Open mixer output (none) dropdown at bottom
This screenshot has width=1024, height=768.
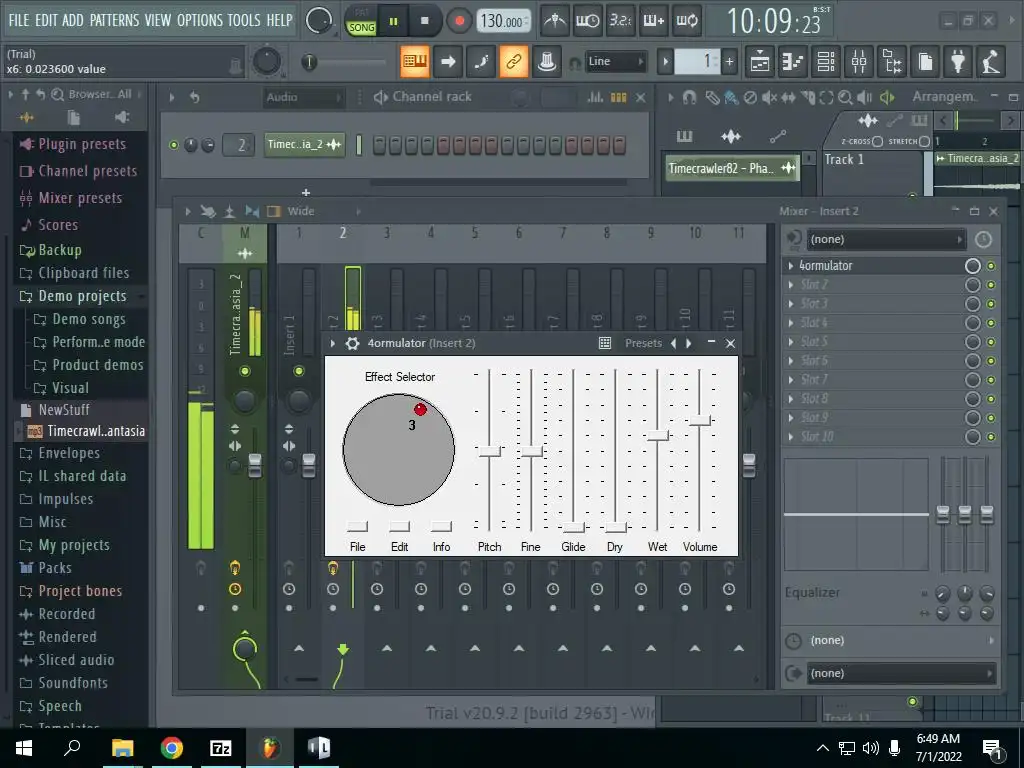point(901,673)
